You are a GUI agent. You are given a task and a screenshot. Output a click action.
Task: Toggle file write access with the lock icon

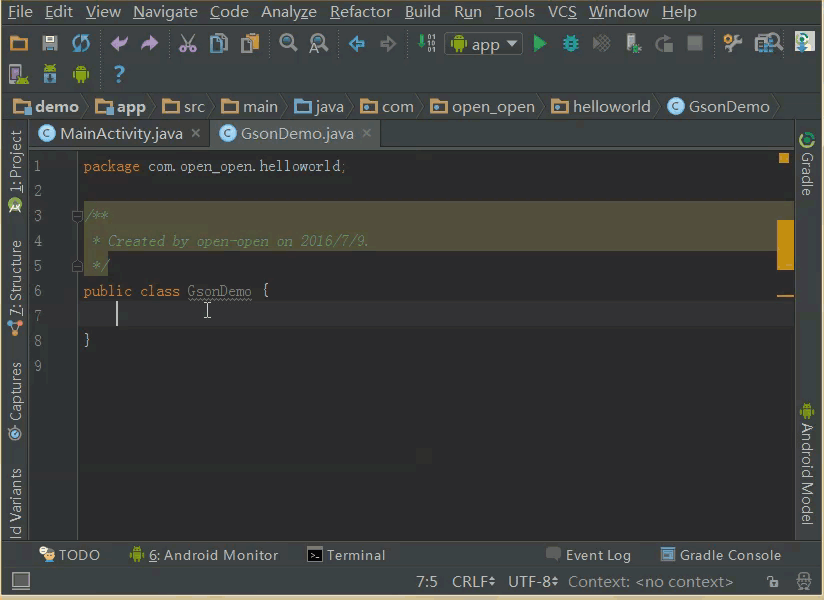coord(773,581)
